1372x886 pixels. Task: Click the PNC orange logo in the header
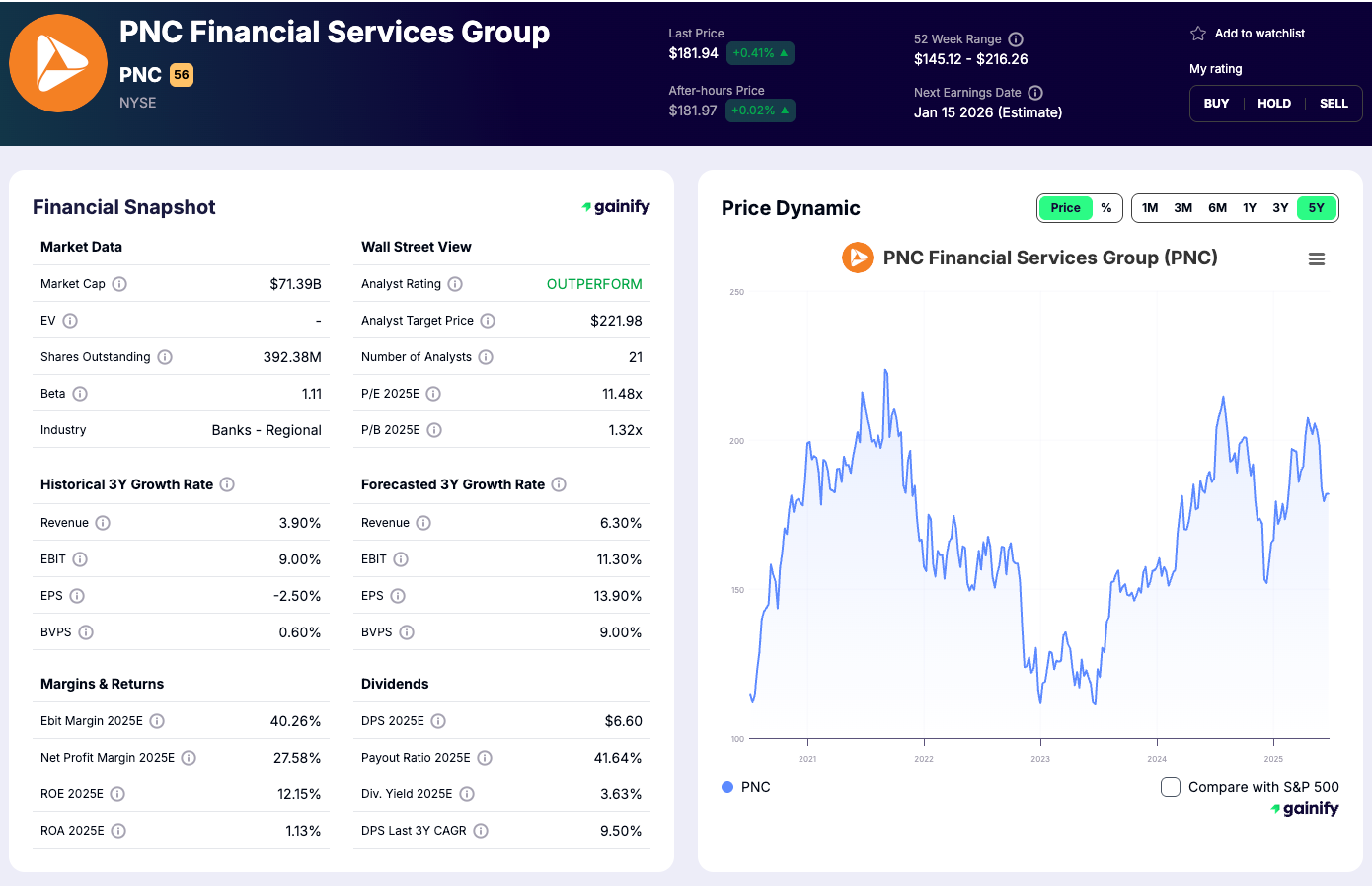point(57,62)
